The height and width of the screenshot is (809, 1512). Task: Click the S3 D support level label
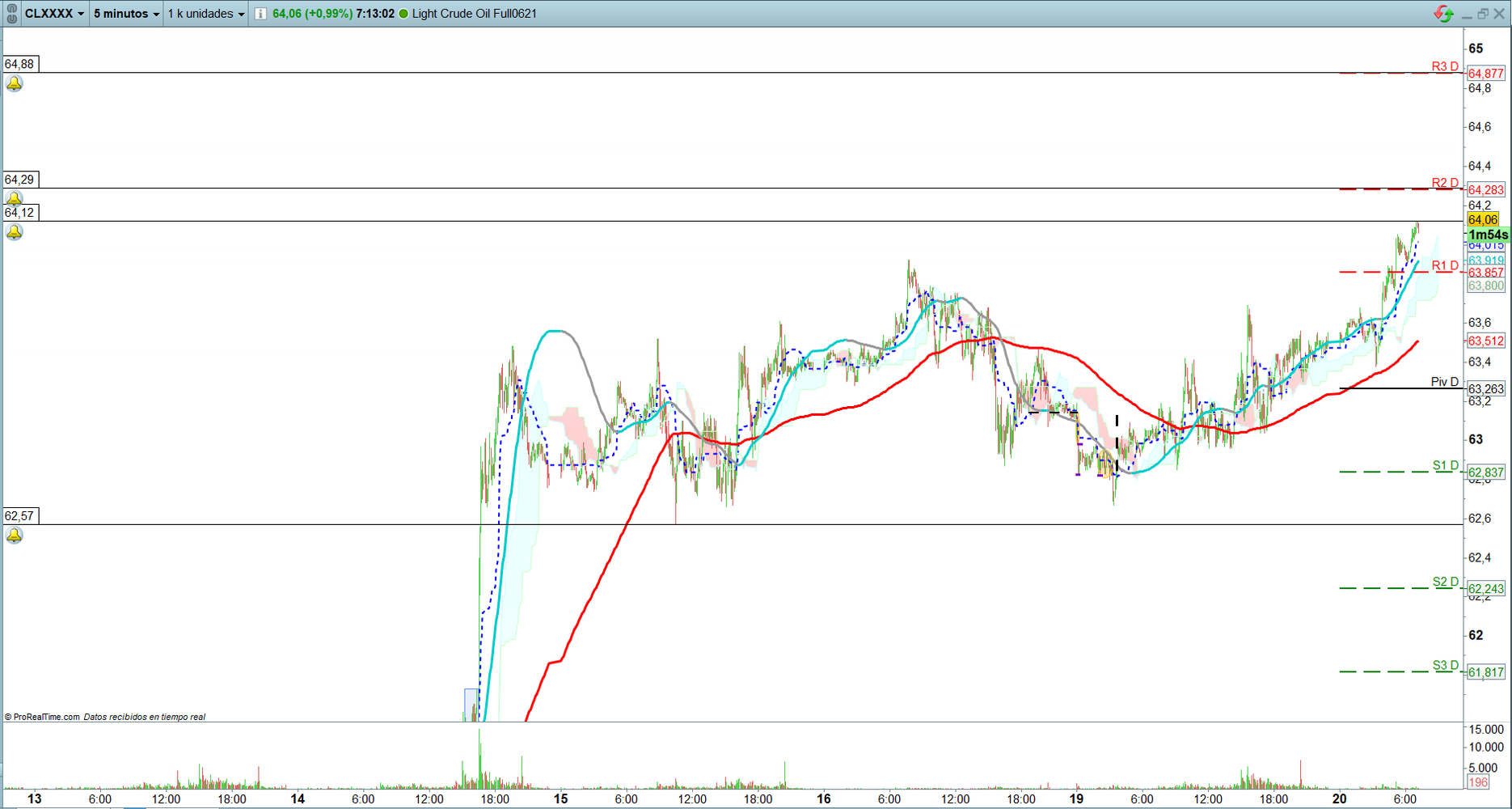(1445, 665)
